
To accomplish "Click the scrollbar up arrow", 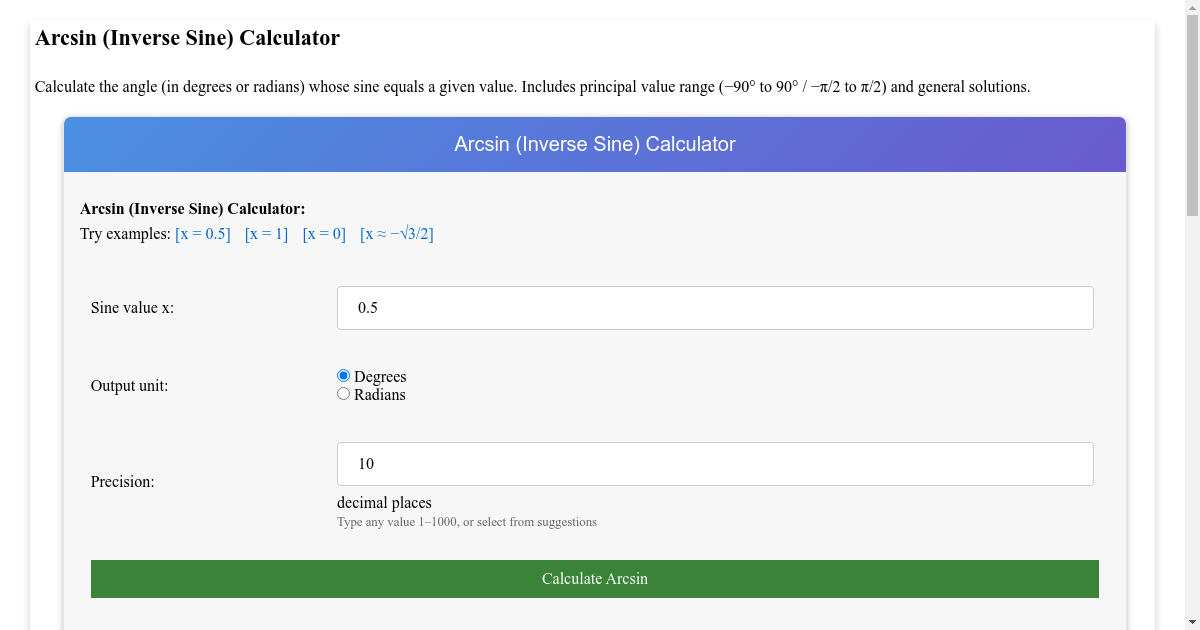I will click(1190, 8).
